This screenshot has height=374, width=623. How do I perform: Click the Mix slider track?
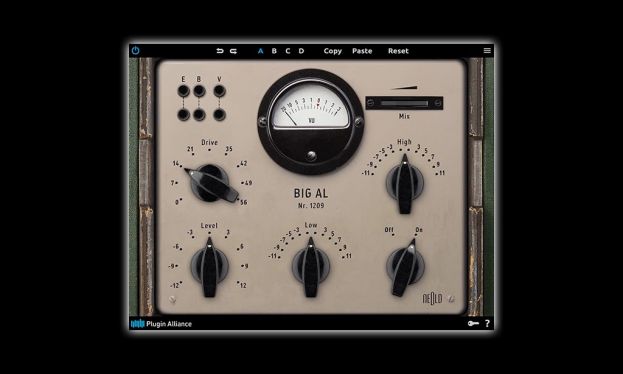point(404,103)
